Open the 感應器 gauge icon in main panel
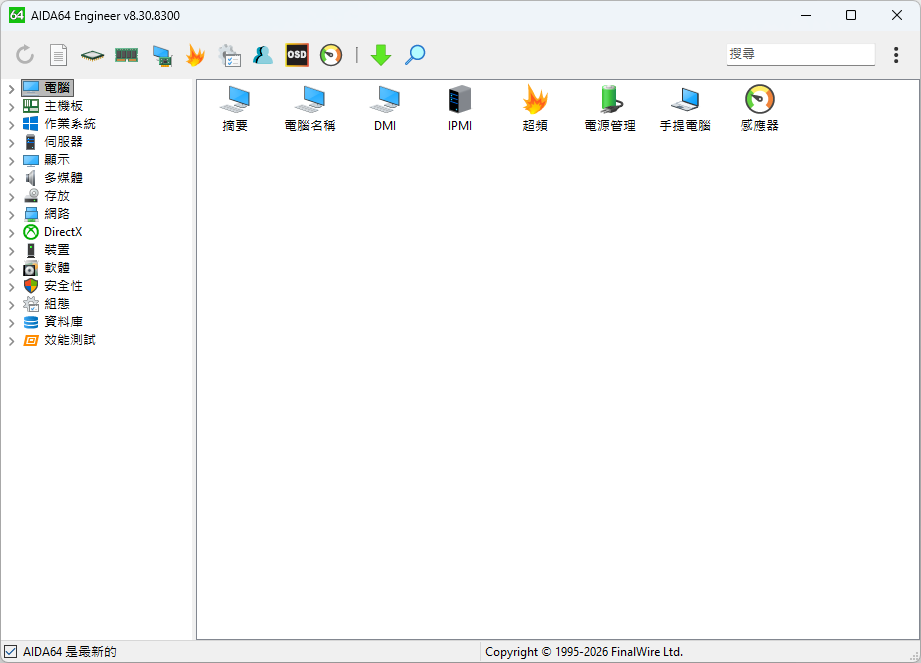921x663 pixels. coord(760,99)
